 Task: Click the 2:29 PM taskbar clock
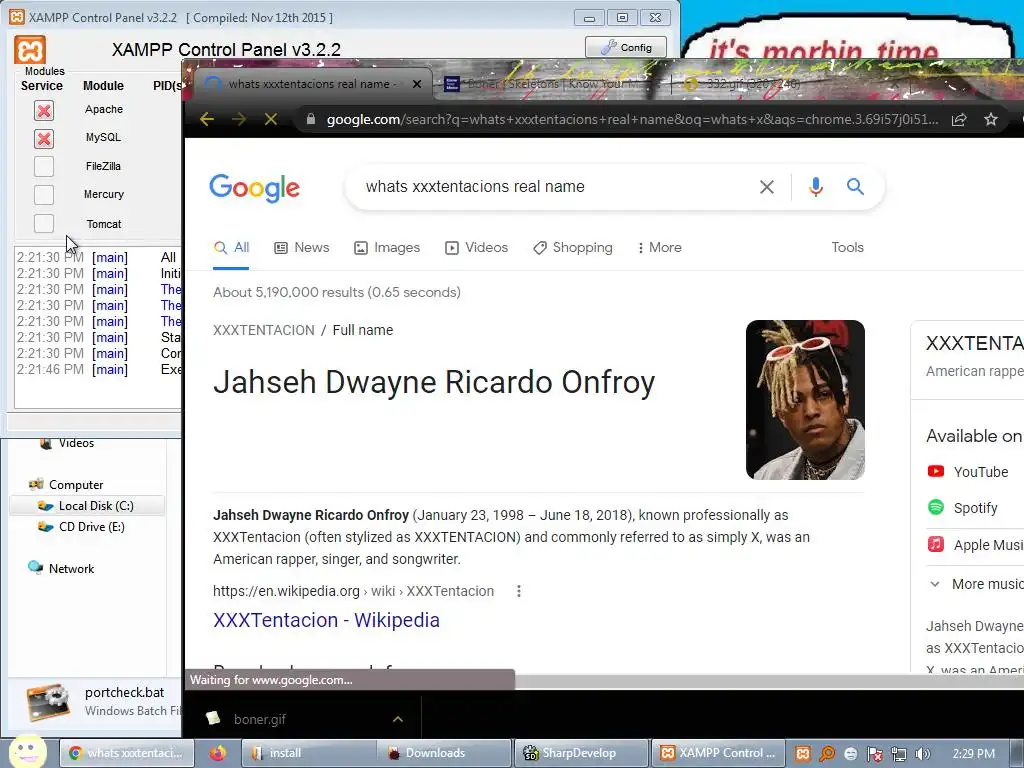(x=974, y=754)
